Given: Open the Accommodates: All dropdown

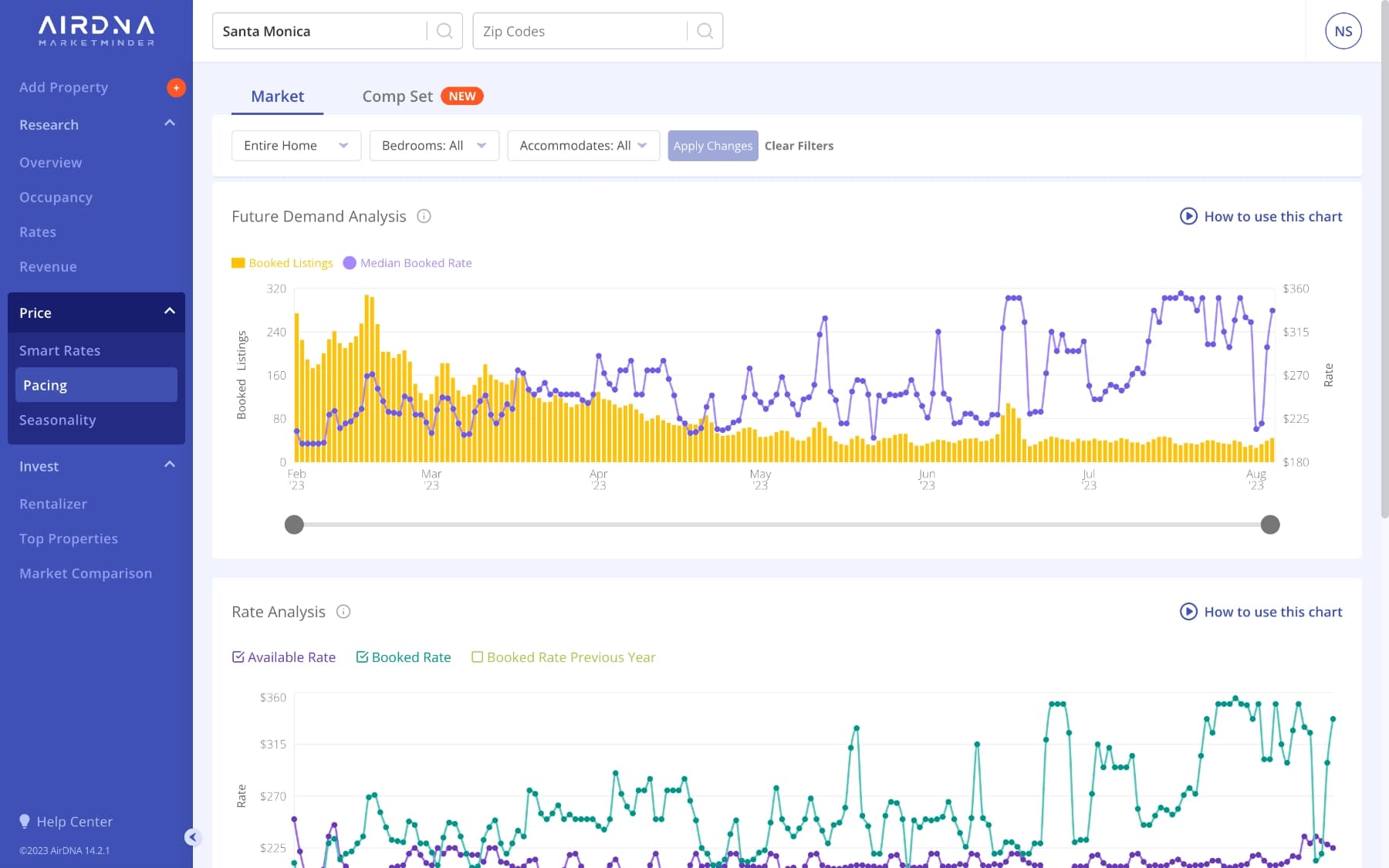Looking at the screenshot, I should 583,145.
